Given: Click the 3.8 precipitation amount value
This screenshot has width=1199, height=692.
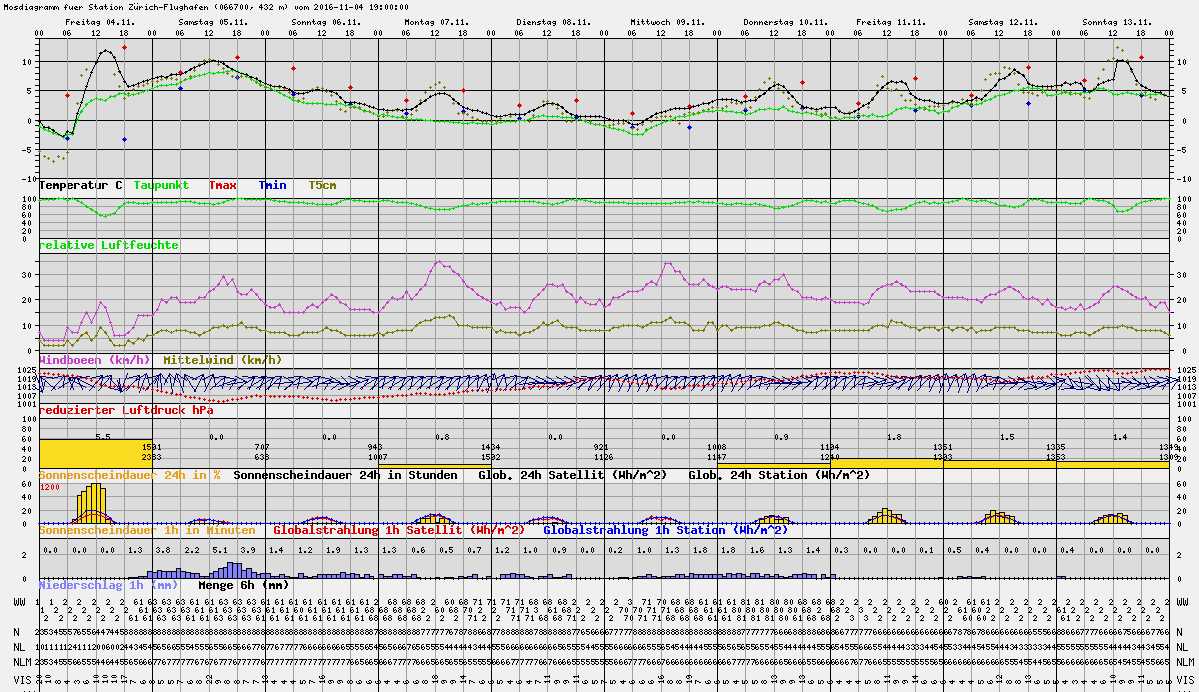Looking at the screenshot, I should tap(164, 550).
